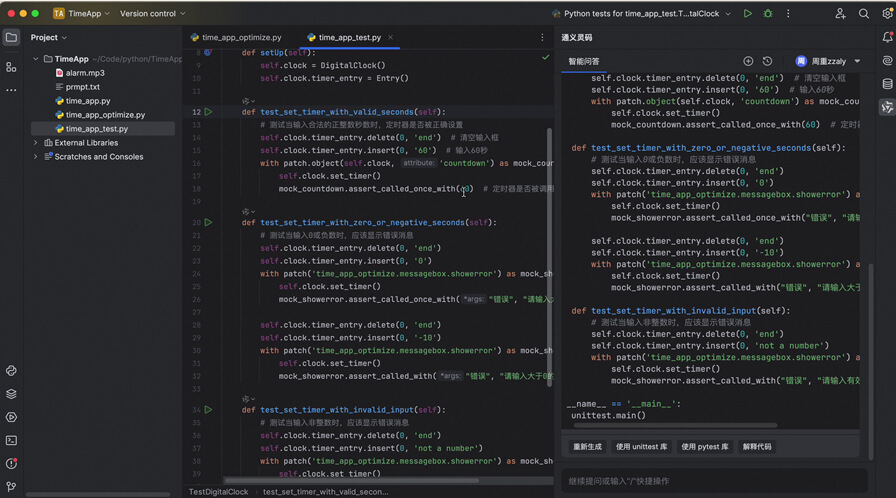Screen dimensions: 896x498
Task: Click the green inspections checkmark in editor
Action: click(x=545, y=57)
